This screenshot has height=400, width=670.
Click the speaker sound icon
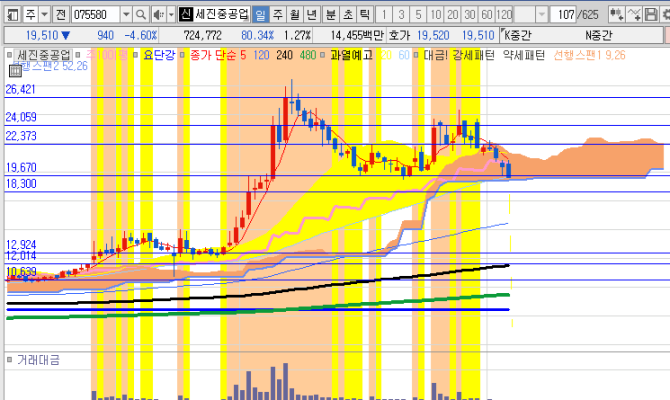[x=158, y=16]
